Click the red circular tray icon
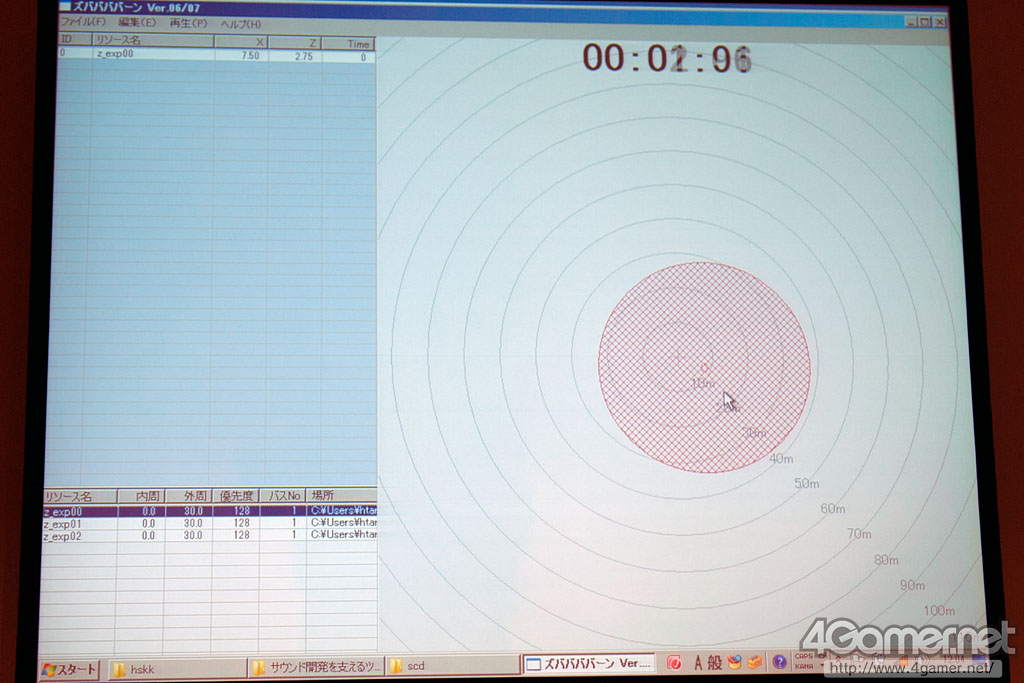Viewport: 1024px width, 683px height. [674, 663]
